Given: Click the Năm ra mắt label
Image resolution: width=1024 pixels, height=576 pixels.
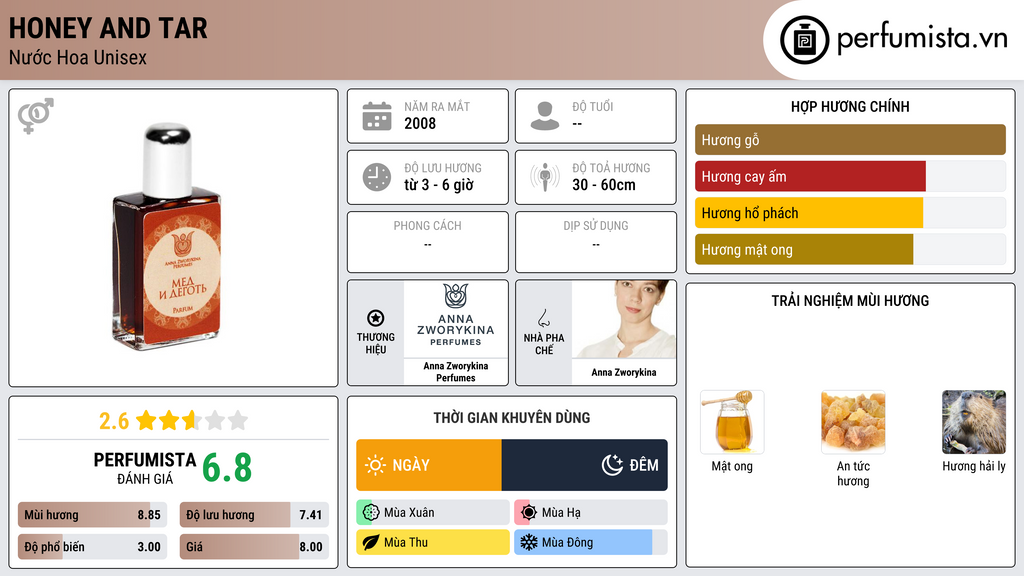Looking at the screenshot, I should (x=437, y=106).
